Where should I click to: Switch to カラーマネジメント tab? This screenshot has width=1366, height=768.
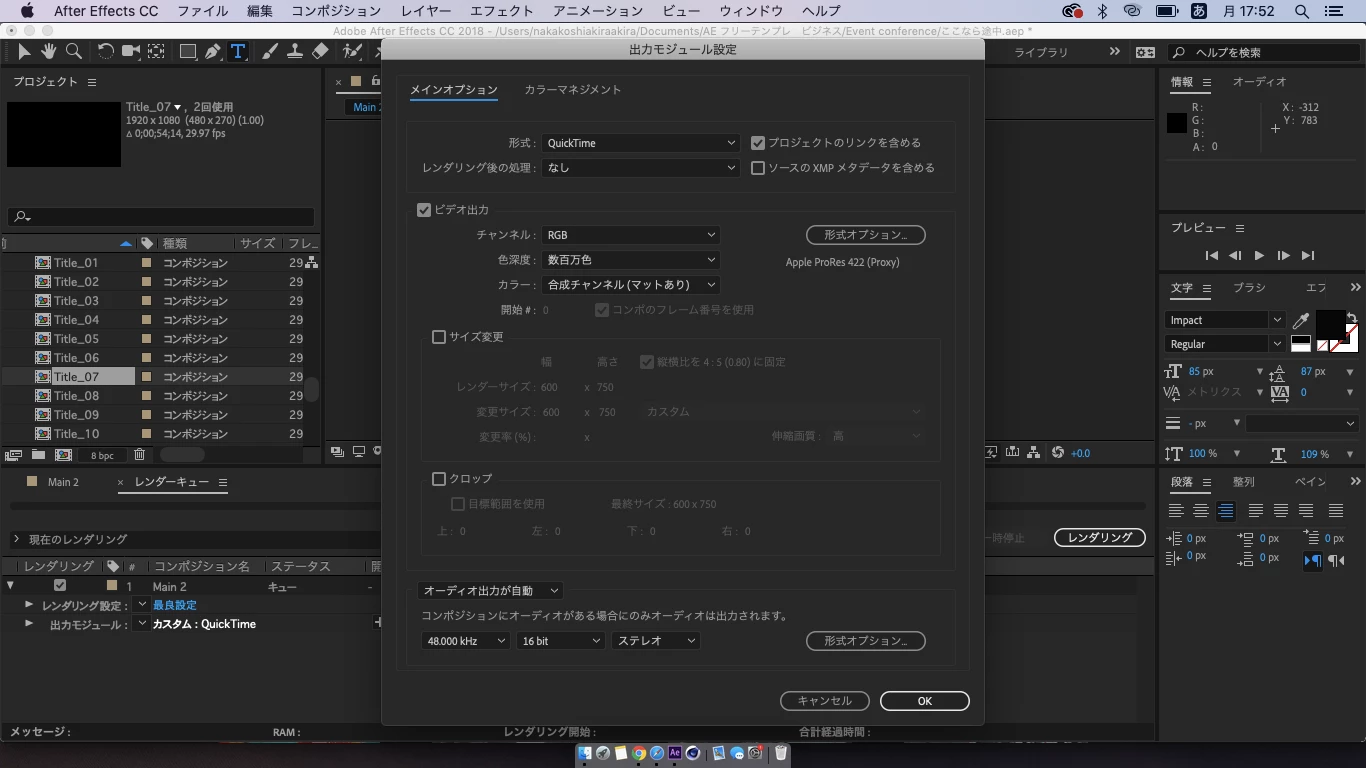pyautogui.click(x=573, y=90)
